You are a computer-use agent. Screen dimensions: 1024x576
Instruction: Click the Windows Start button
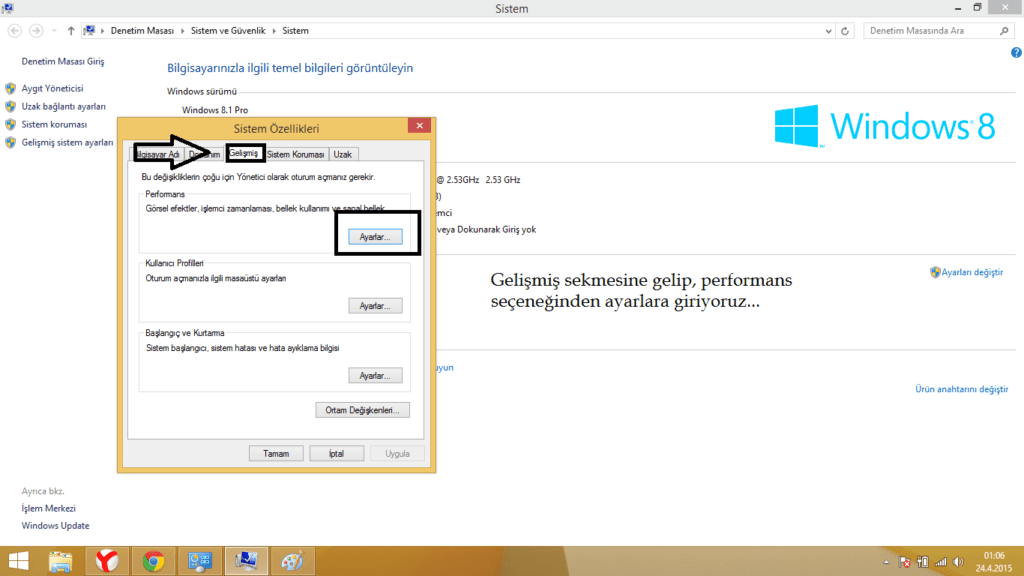[18, 561]
